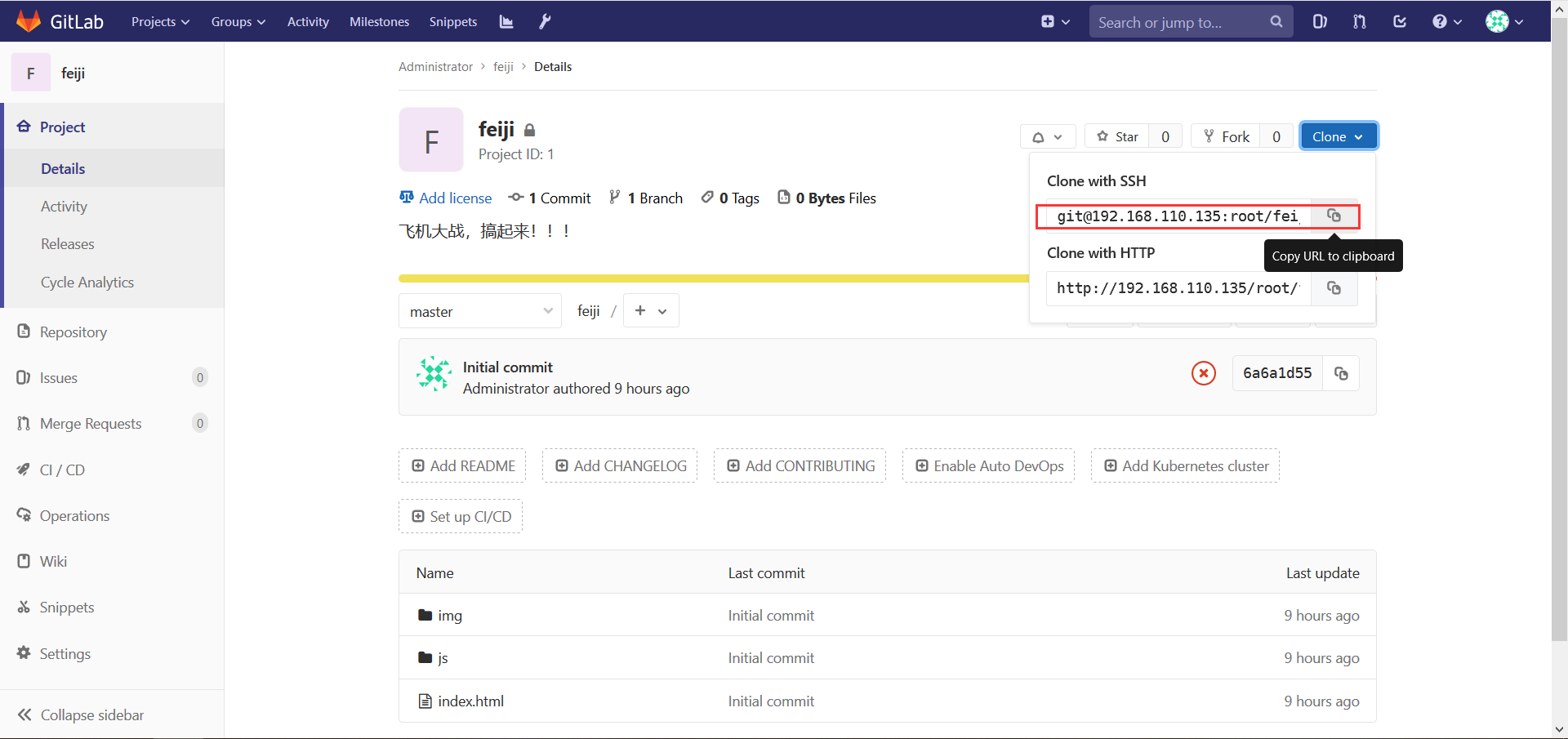
Task: Open the 0 Tags link
Action: (730, 198)
